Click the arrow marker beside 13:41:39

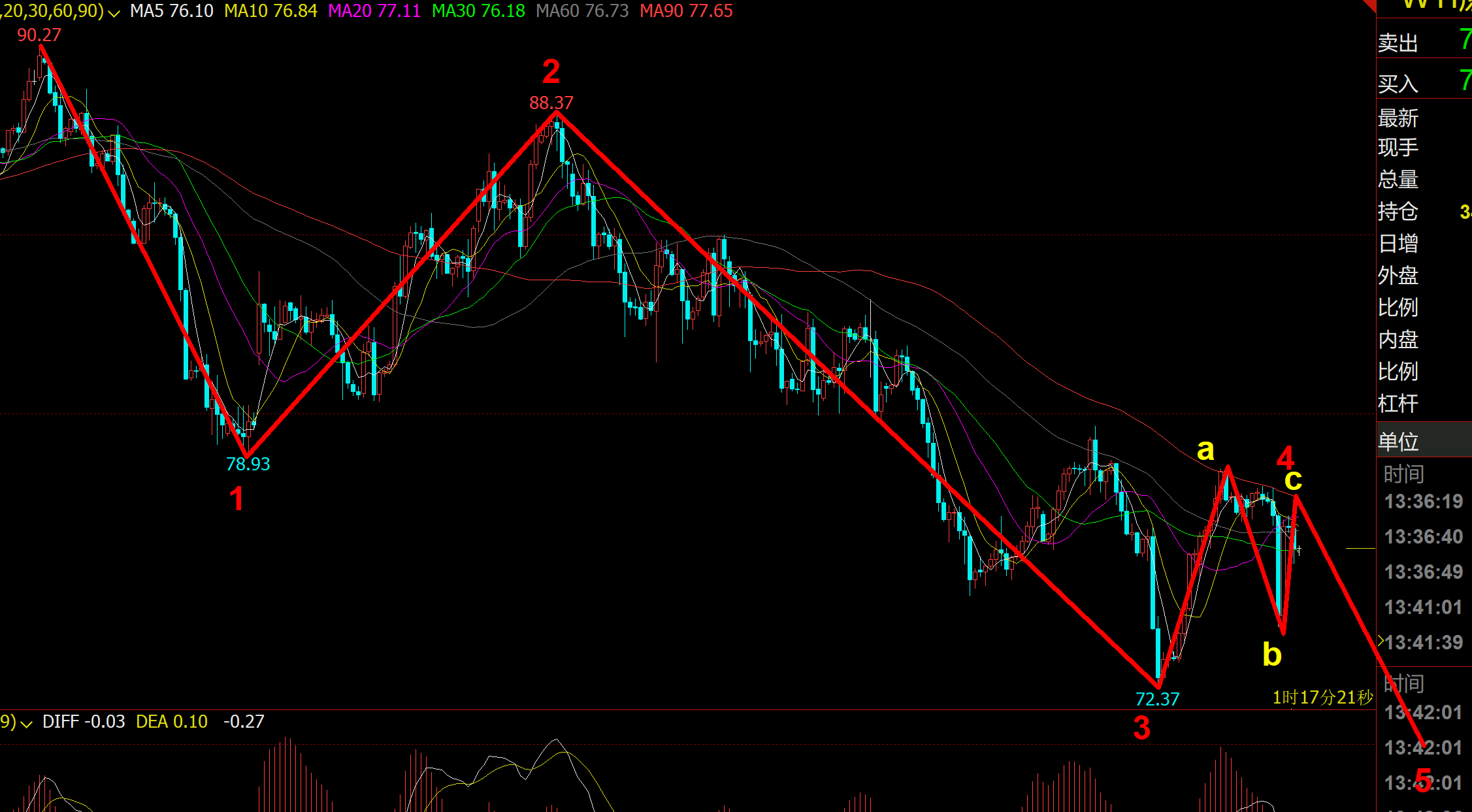pyautogui.click(x=1381, y=641)
